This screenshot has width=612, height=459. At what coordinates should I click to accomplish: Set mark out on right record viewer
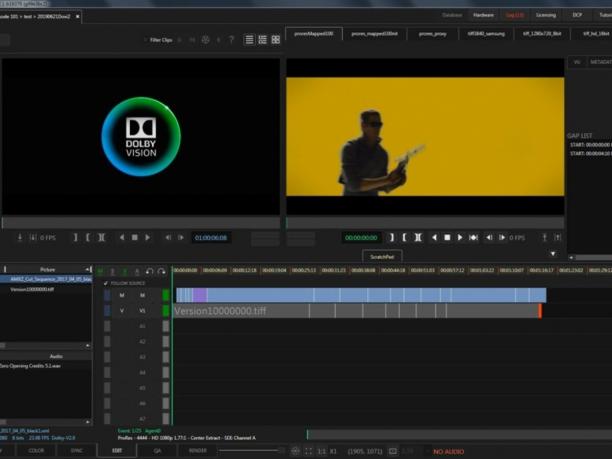point(404,237)
